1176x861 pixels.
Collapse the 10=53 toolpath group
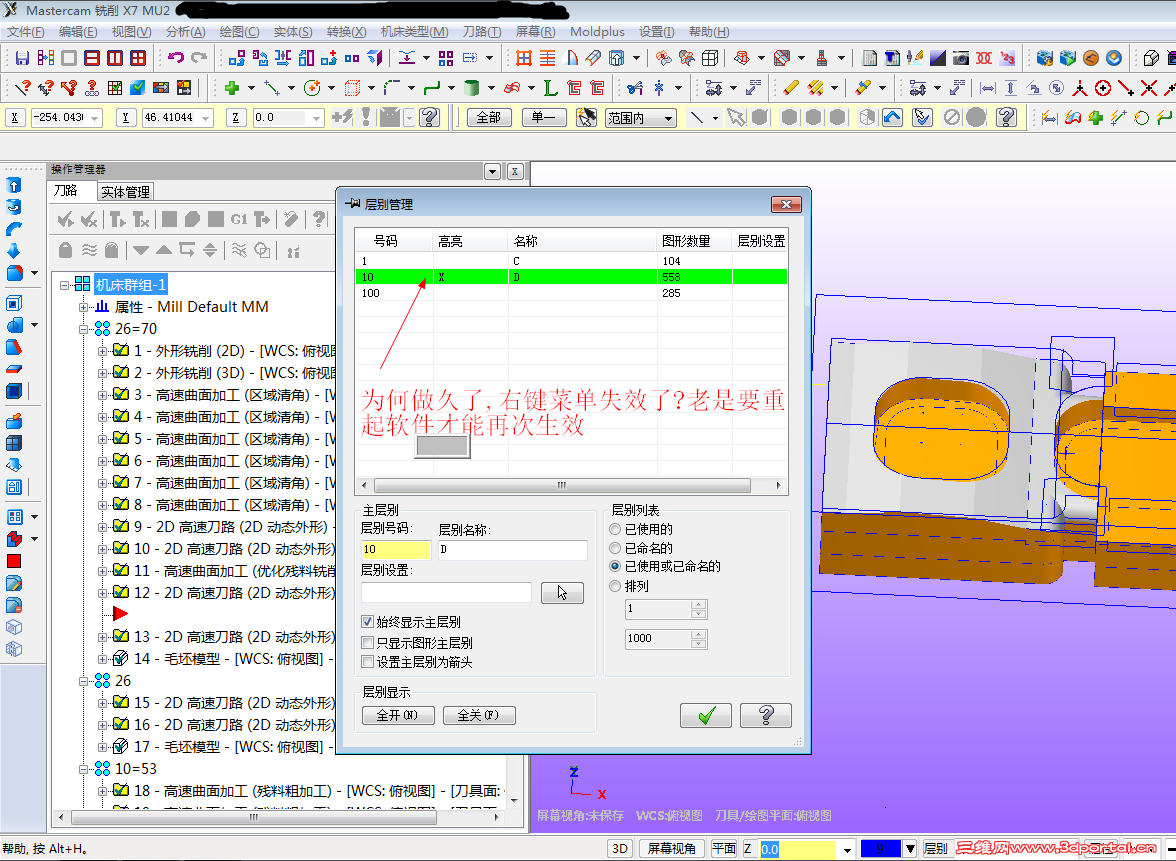[x=84, y=769]
